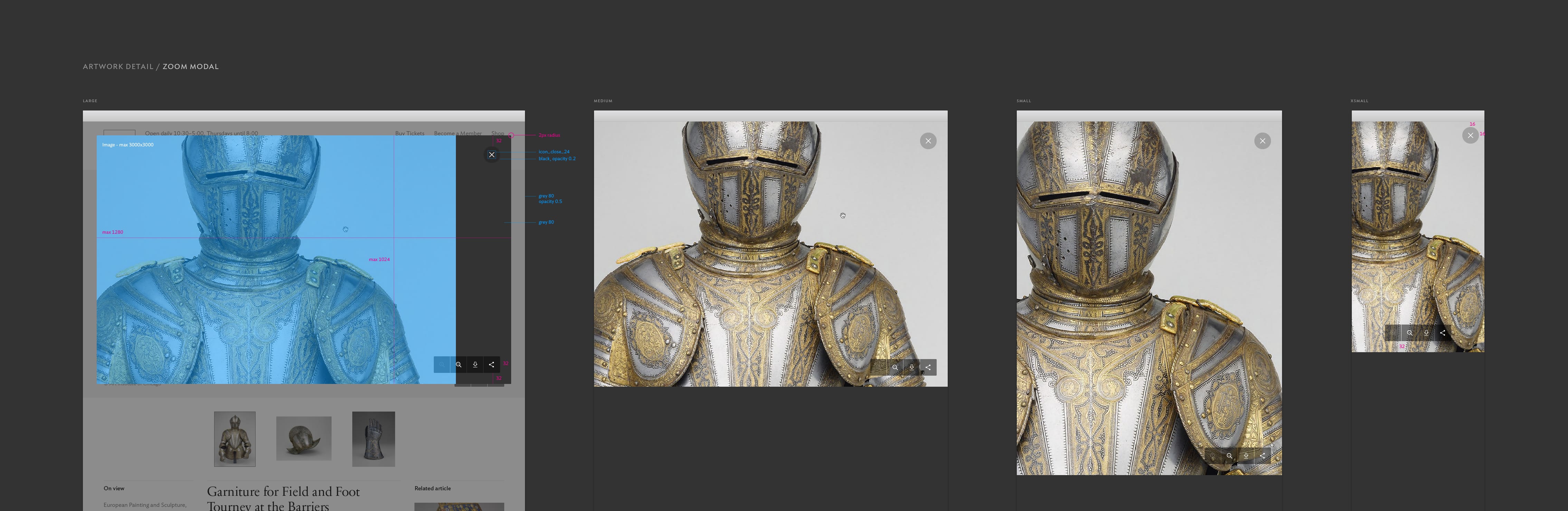
Task: Open the Buy Tickets link
Action: [x=410, y=133]
